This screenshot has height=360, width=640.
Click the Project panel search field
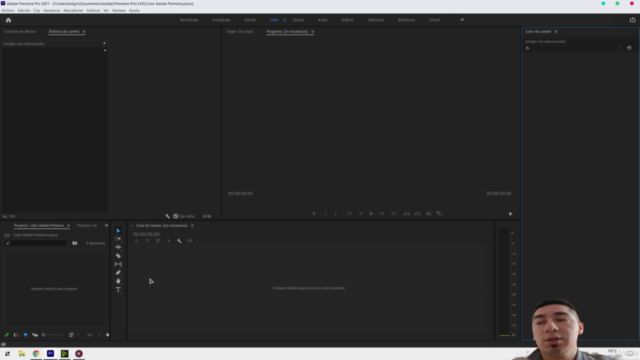pyautogui.click(x=36, y=243)
